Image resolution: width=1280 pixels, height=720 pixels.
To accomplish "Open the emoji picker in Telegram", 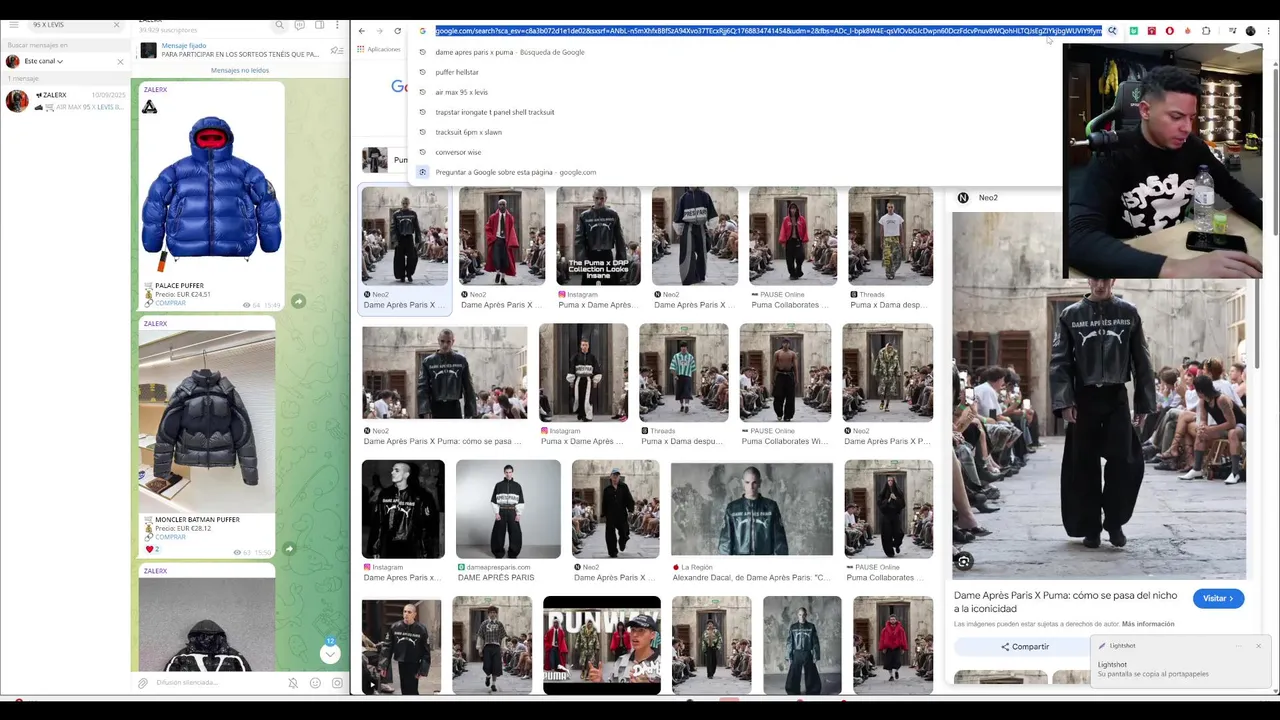I will pos(315,683).
